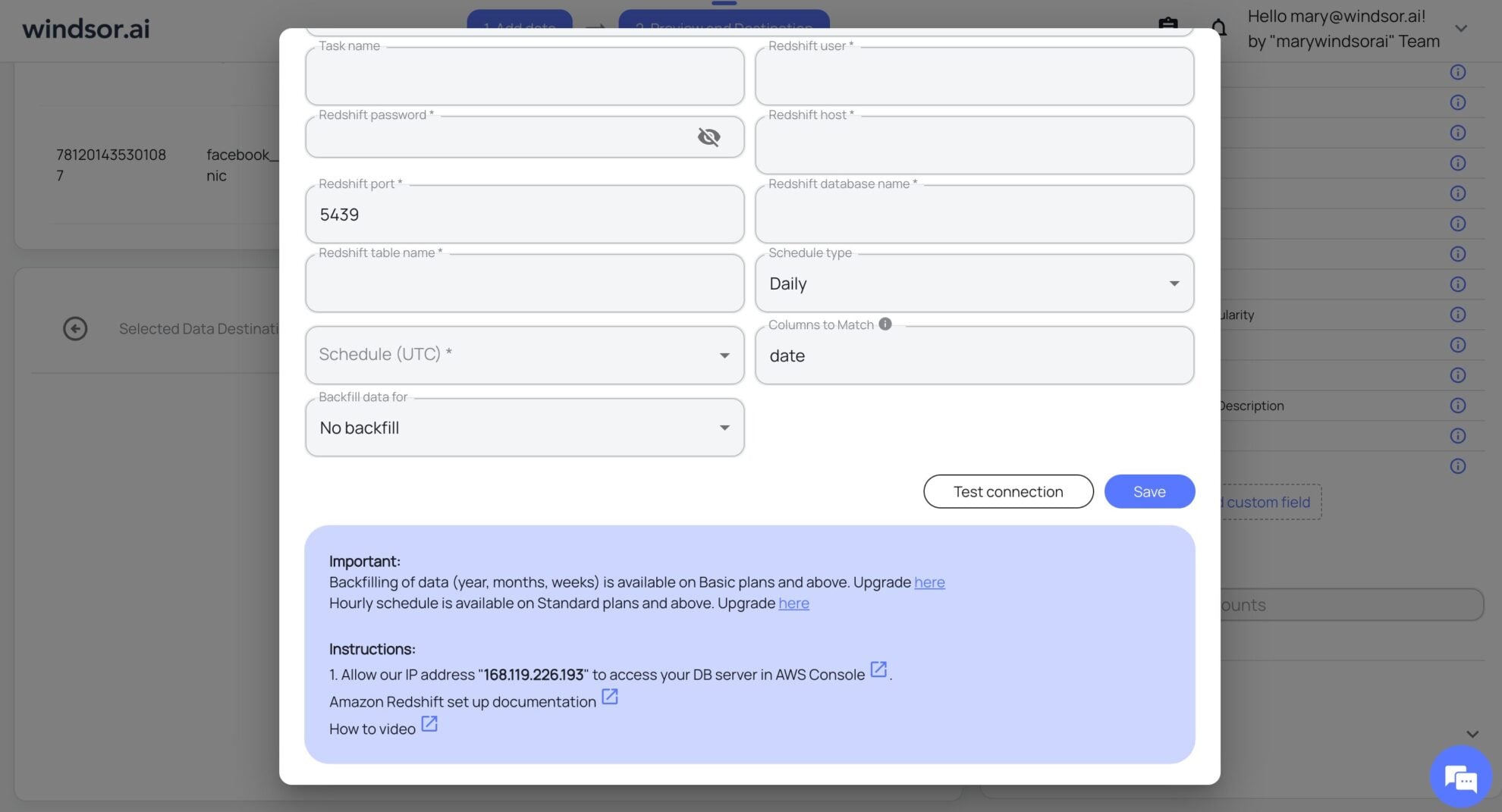1502x812 pixels.
Task: Click the Save button
Action: 1148,491
